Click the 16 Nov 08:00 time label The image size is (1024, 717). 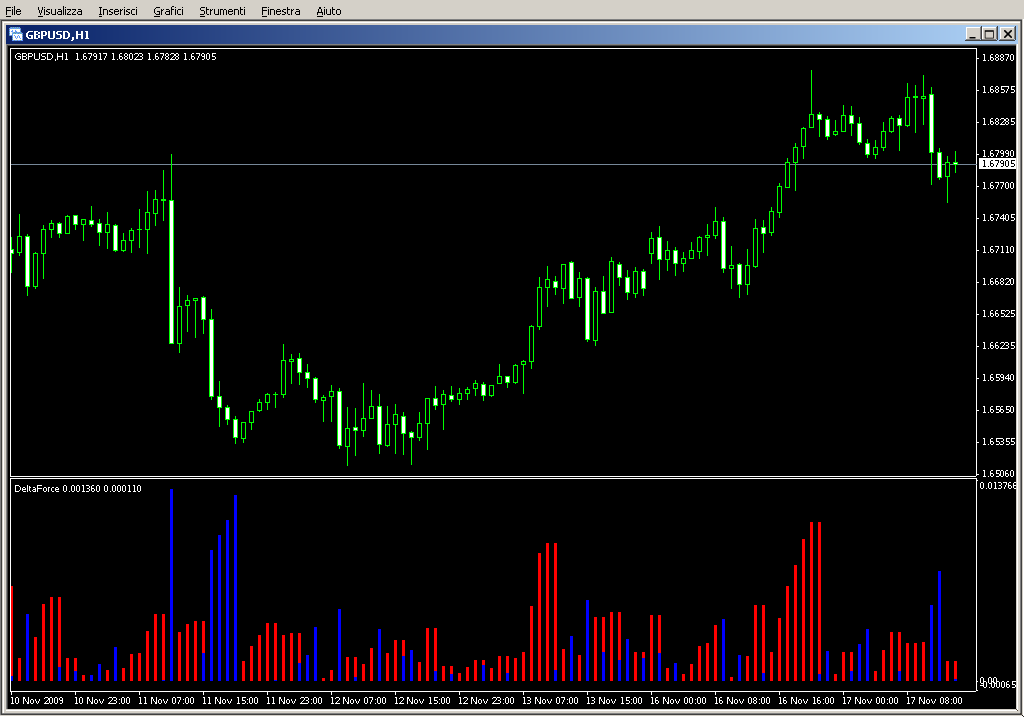[x=742, y=701]
